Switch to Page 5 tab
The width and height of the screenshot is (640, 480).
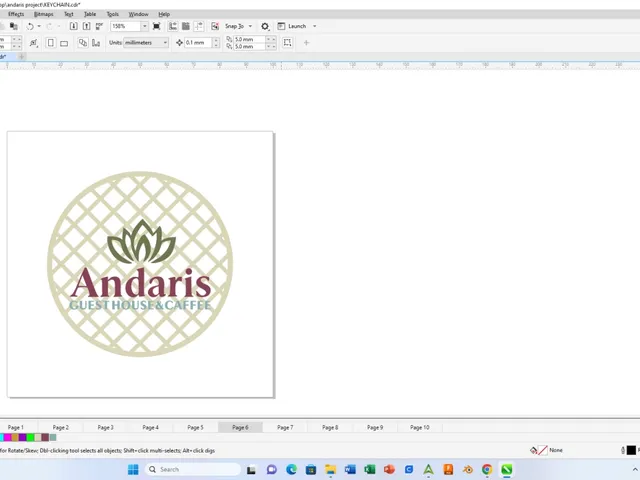(x=196, y=427)
